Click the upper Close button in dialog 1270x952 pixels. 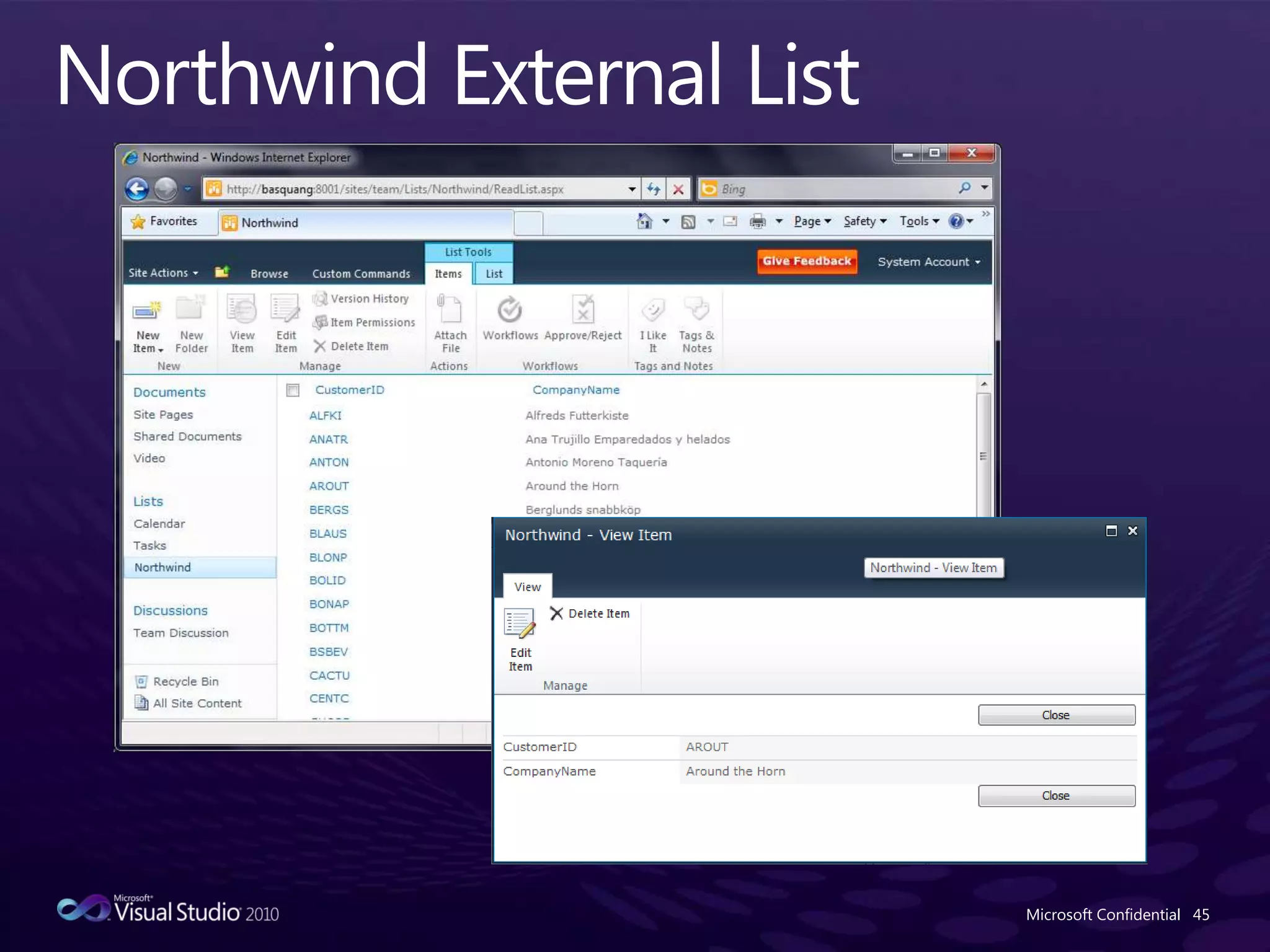[1056, 715]
